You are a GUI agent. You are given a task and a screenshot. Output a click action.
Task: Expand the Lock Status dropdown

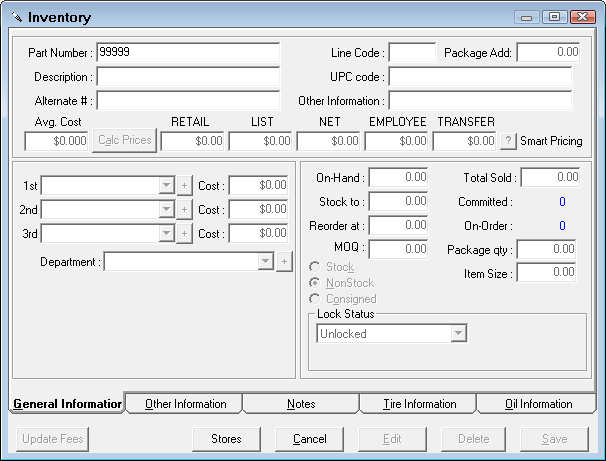[459, 334]
